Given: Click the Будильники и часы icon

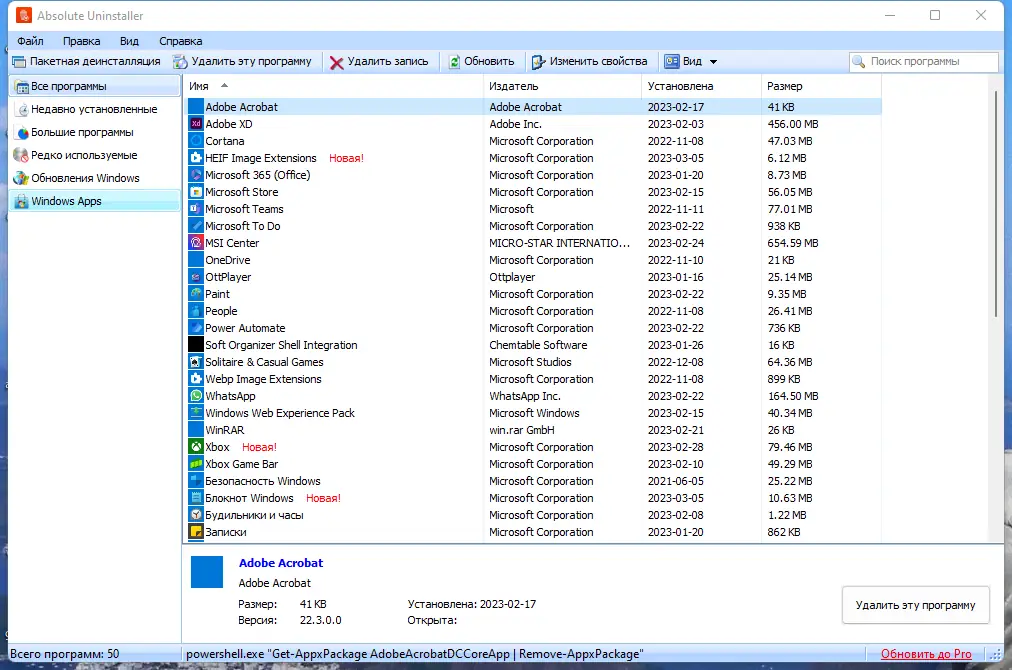Looking at the screenshot, I should click(x=196, y=515).
